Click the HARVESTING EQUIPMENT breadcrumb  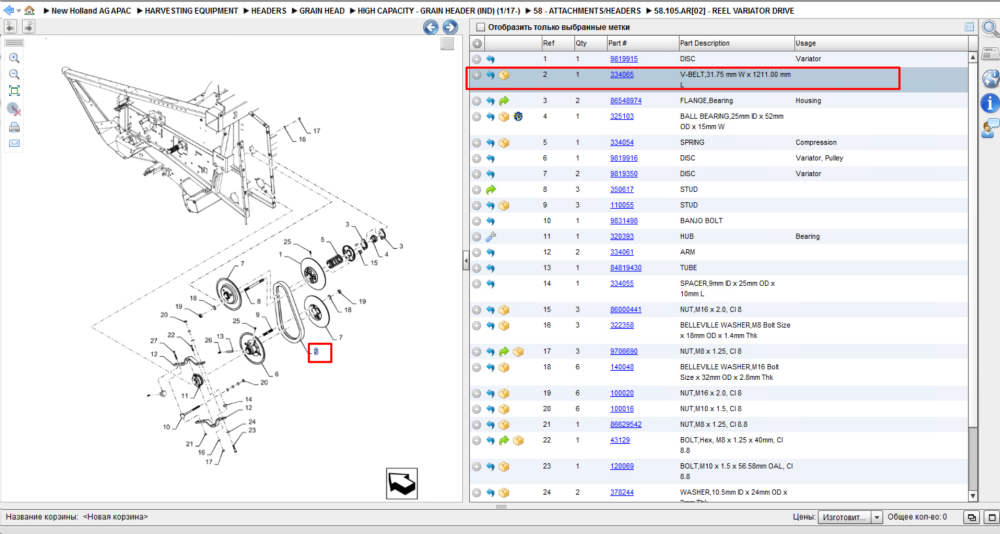pyautogui.click(x=191, y=11)
